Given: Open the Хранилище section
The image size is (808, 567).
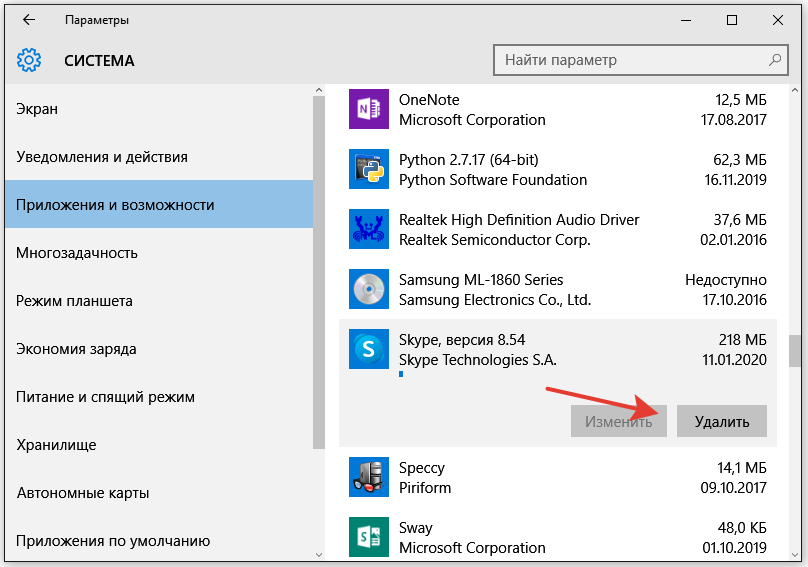Looking at the screenshot, I should click(x=56, y=445).
